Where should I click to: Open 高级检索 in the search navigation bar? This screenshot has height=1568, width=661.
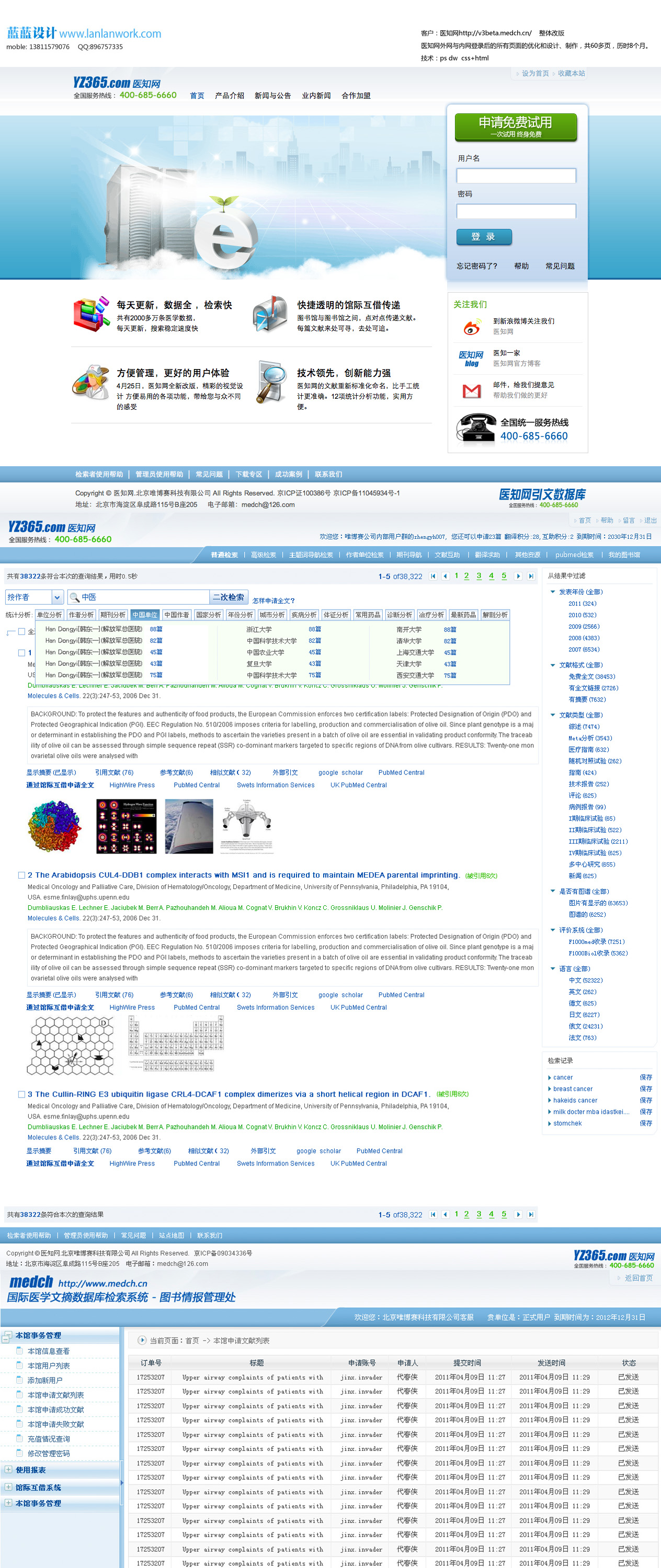tap(263, 555)
